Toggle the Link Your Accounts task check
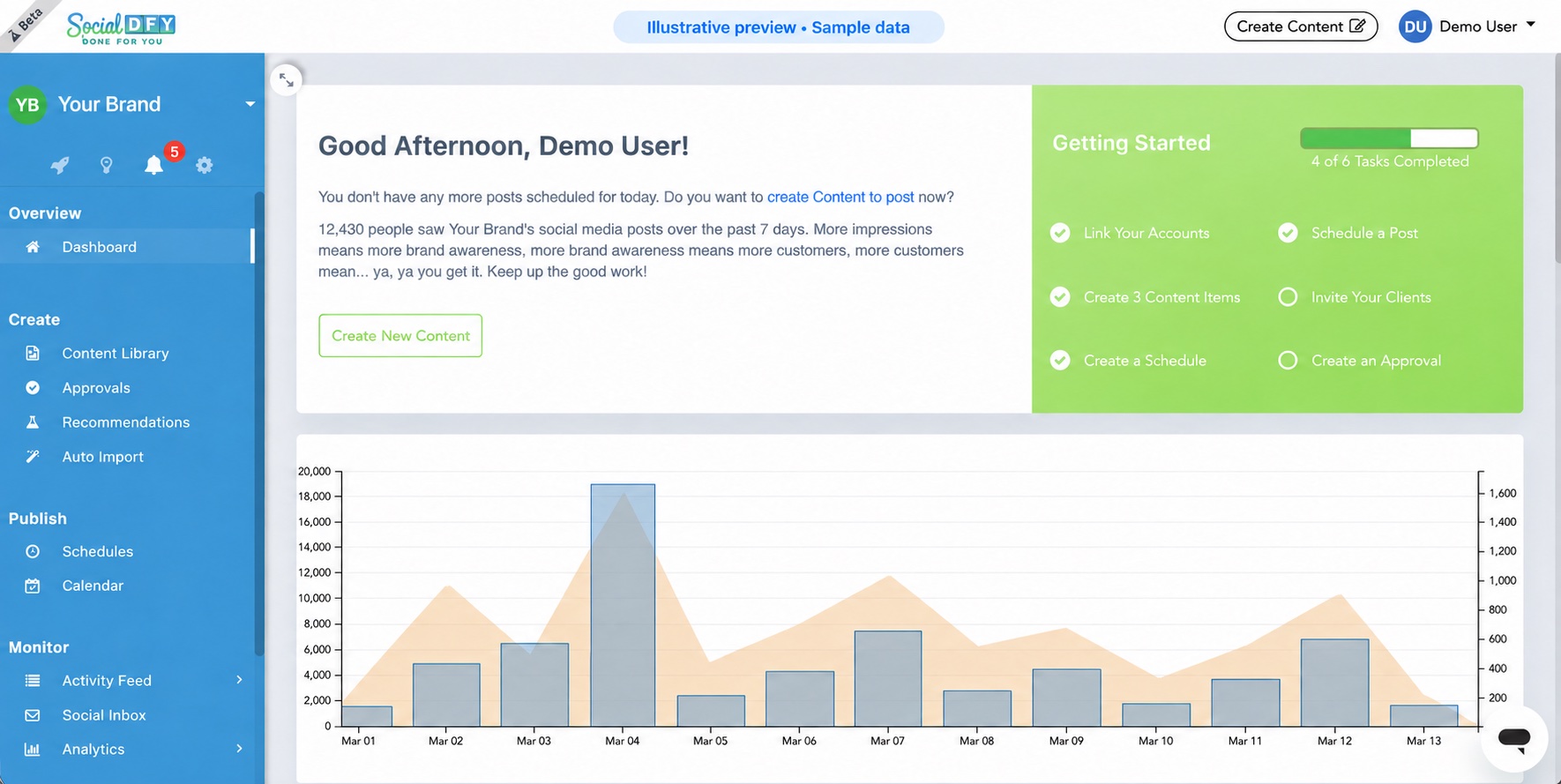 coord(1060,233)
